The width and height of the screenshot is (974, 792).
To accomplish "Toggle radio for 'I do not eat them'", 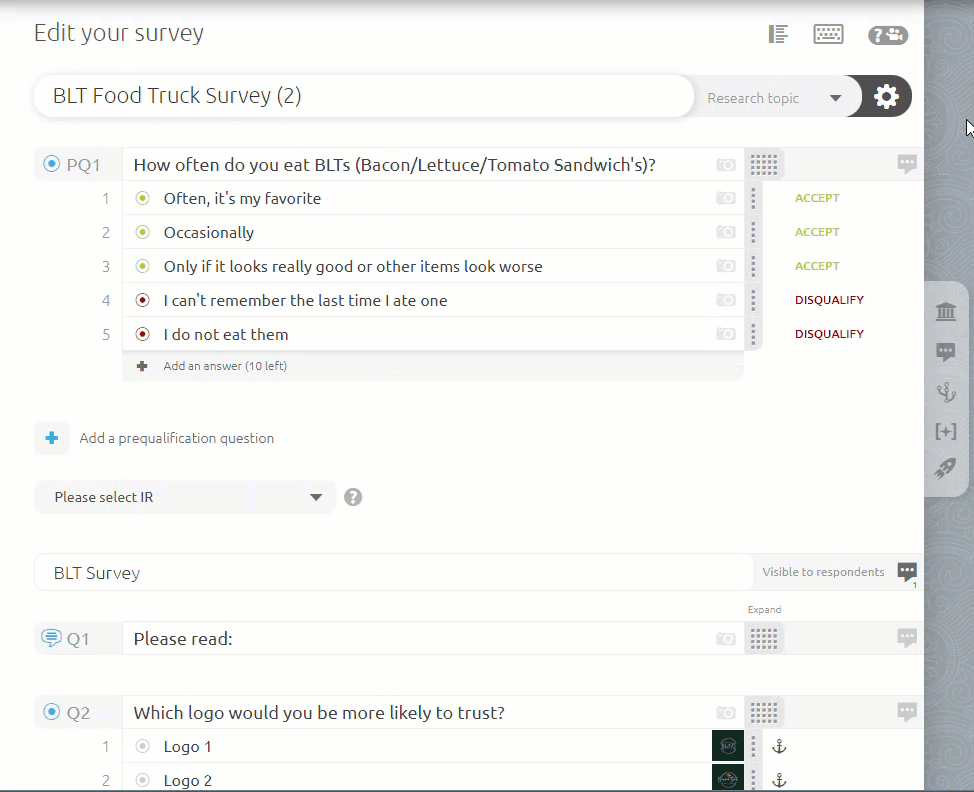I will tap(142, 335).
